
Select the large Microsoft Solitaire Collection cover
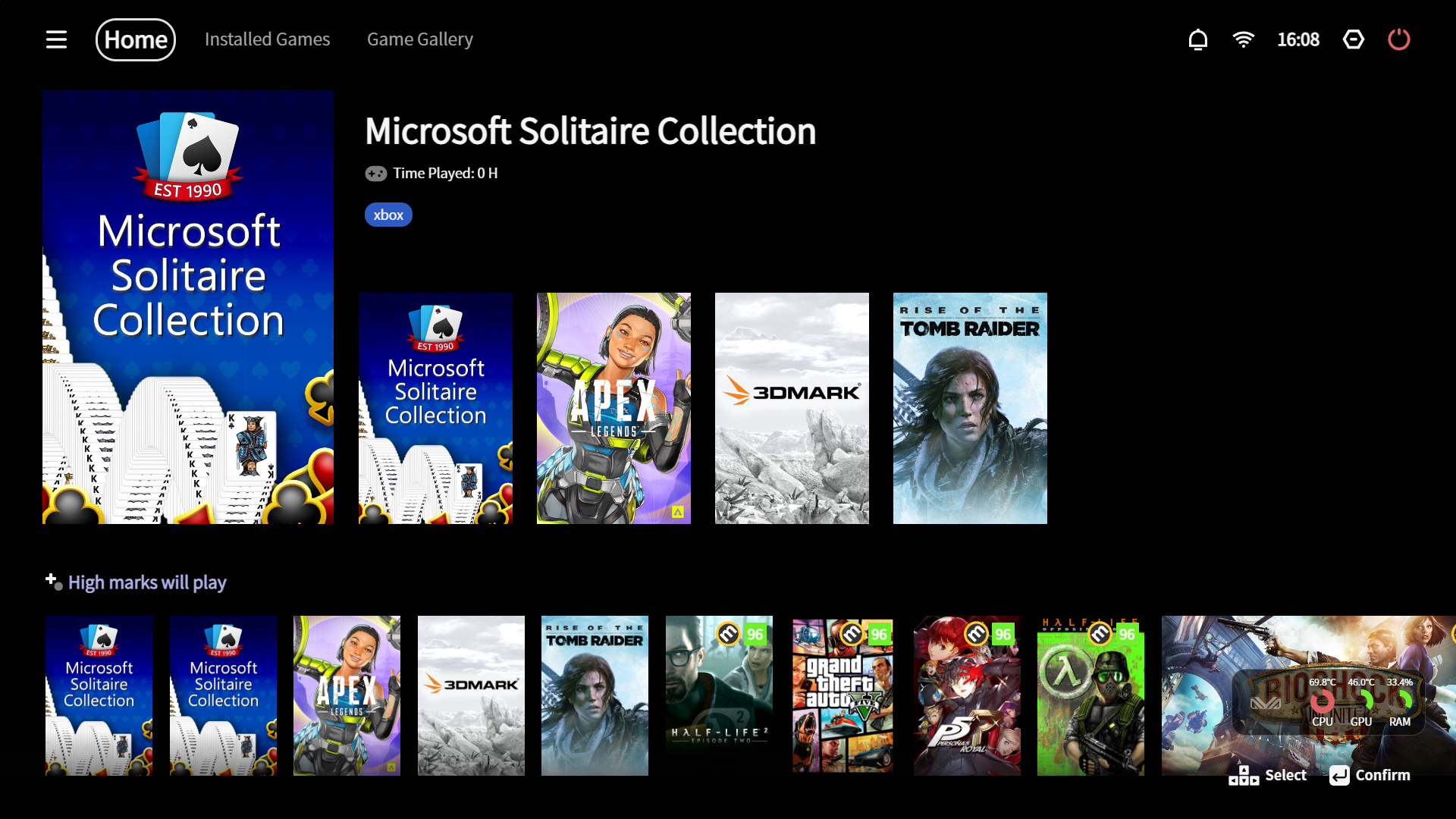188,307
